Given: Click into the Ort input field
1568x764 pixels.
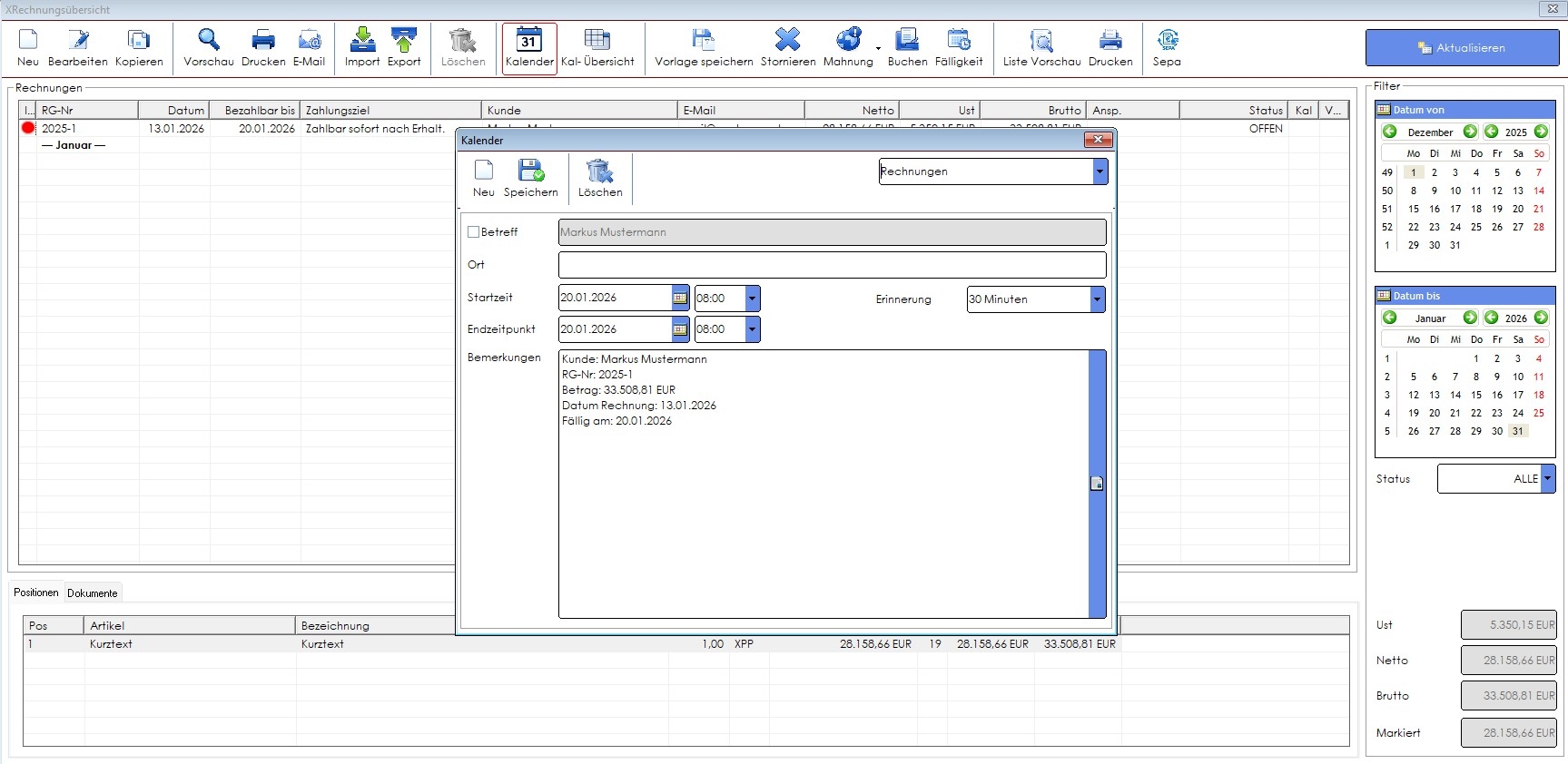Looking at the screenshot, I should point(831,265).
